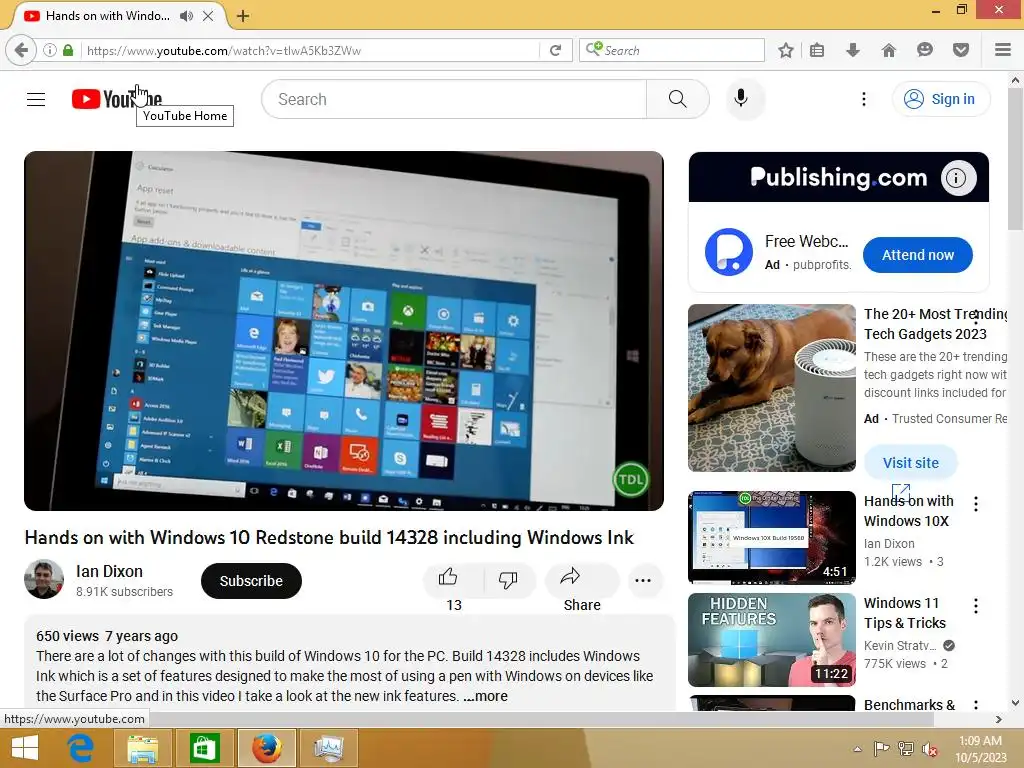The height and width of the screenshot is (768, 1024).
Task: Click the green padlock security icon
Action: (68, 50)
